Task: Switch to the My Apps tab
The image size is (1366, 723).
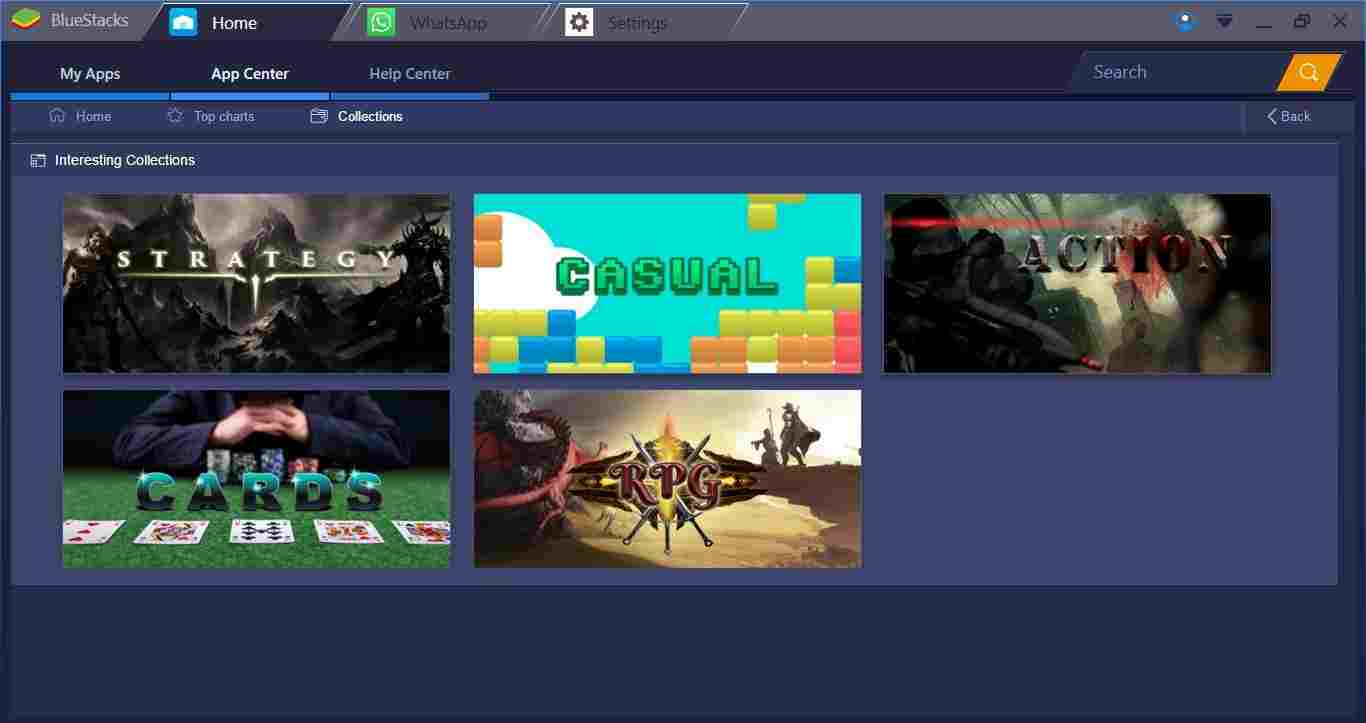Action: pyautogui.click(x=90, y=74)
